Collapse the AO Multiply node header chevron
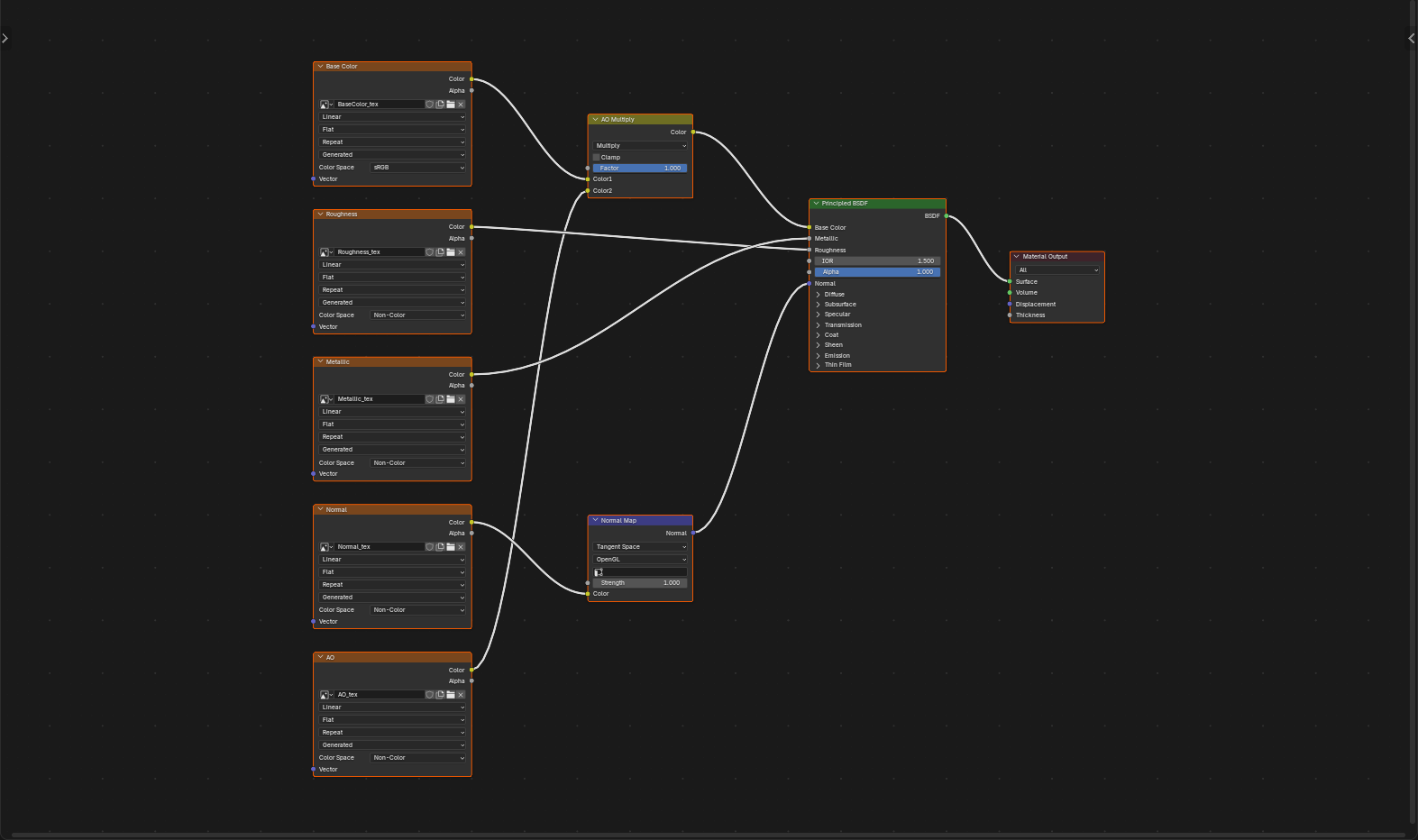Image resolution: width=1418 pixels, height=840 pixels. [x=595, y=120]
